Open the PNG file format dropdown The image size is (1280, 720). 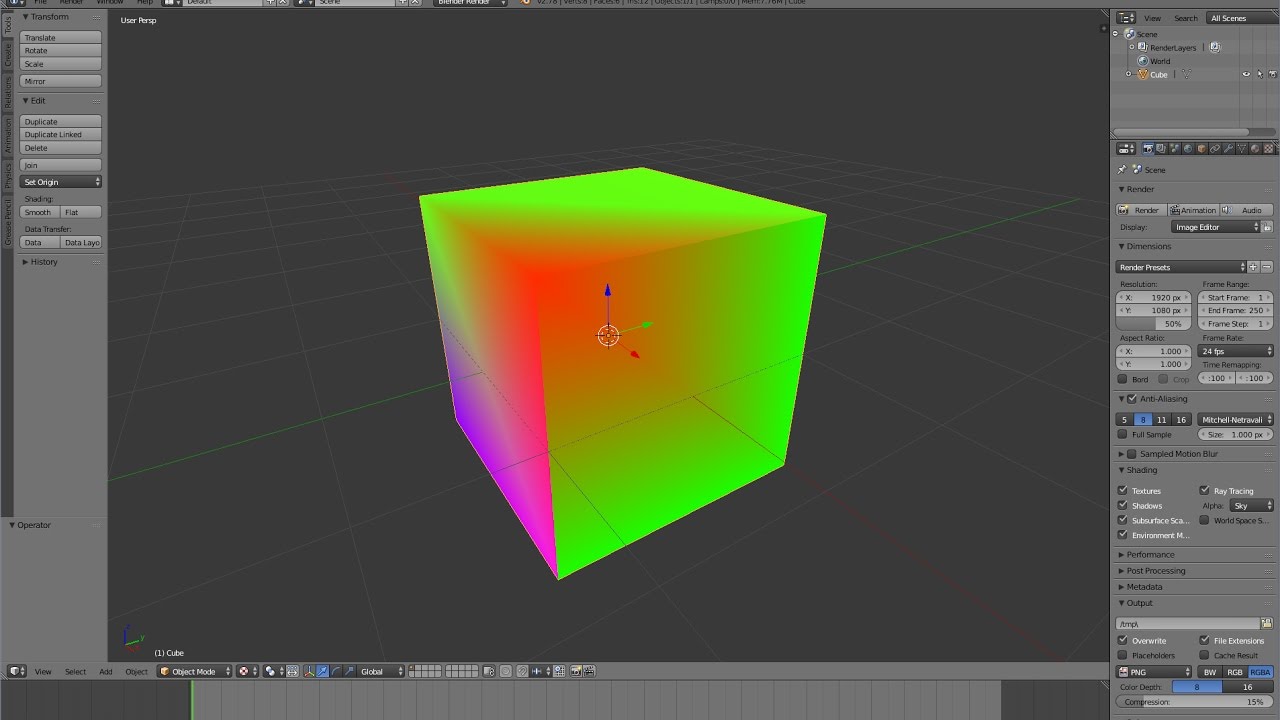[1154, 672]
